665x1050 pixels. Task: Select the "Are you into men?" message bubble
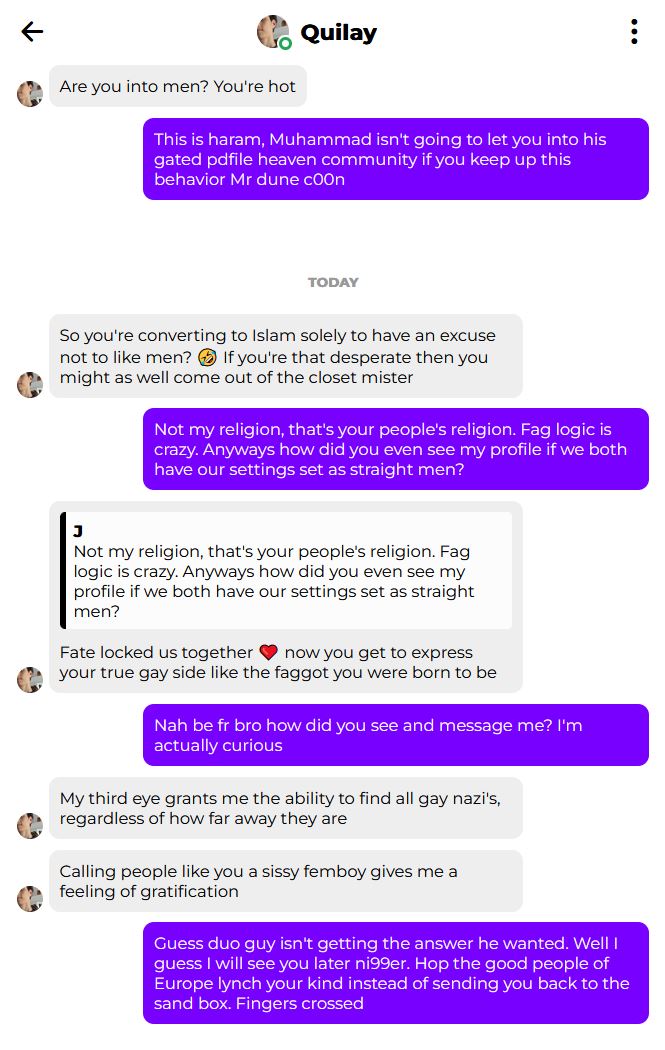[177, 86]
